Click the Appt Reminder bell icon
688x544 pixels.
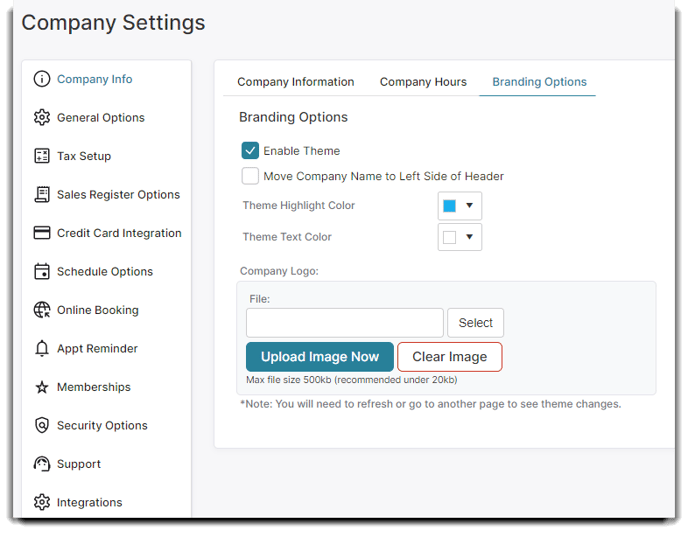point(42,348)
